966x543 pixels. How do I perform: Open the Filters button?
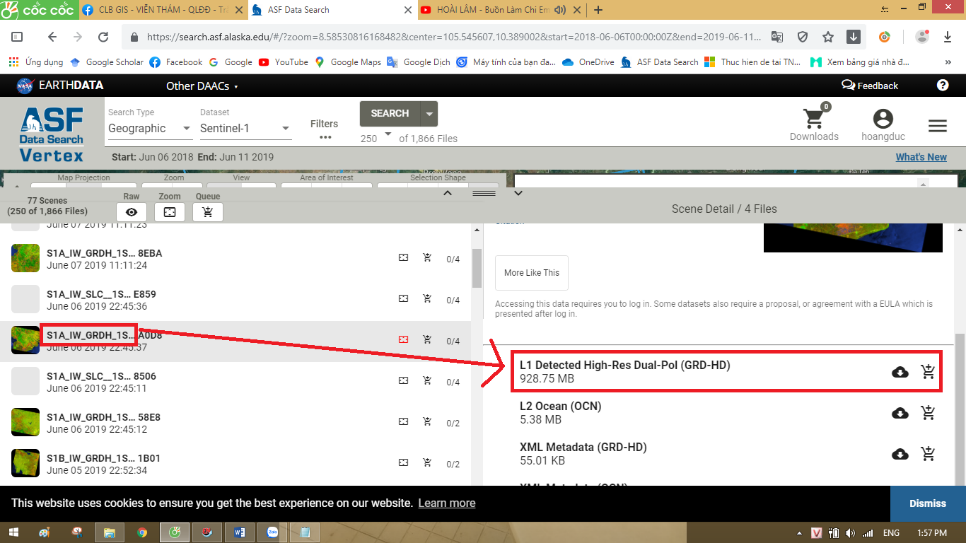[324, 129]
